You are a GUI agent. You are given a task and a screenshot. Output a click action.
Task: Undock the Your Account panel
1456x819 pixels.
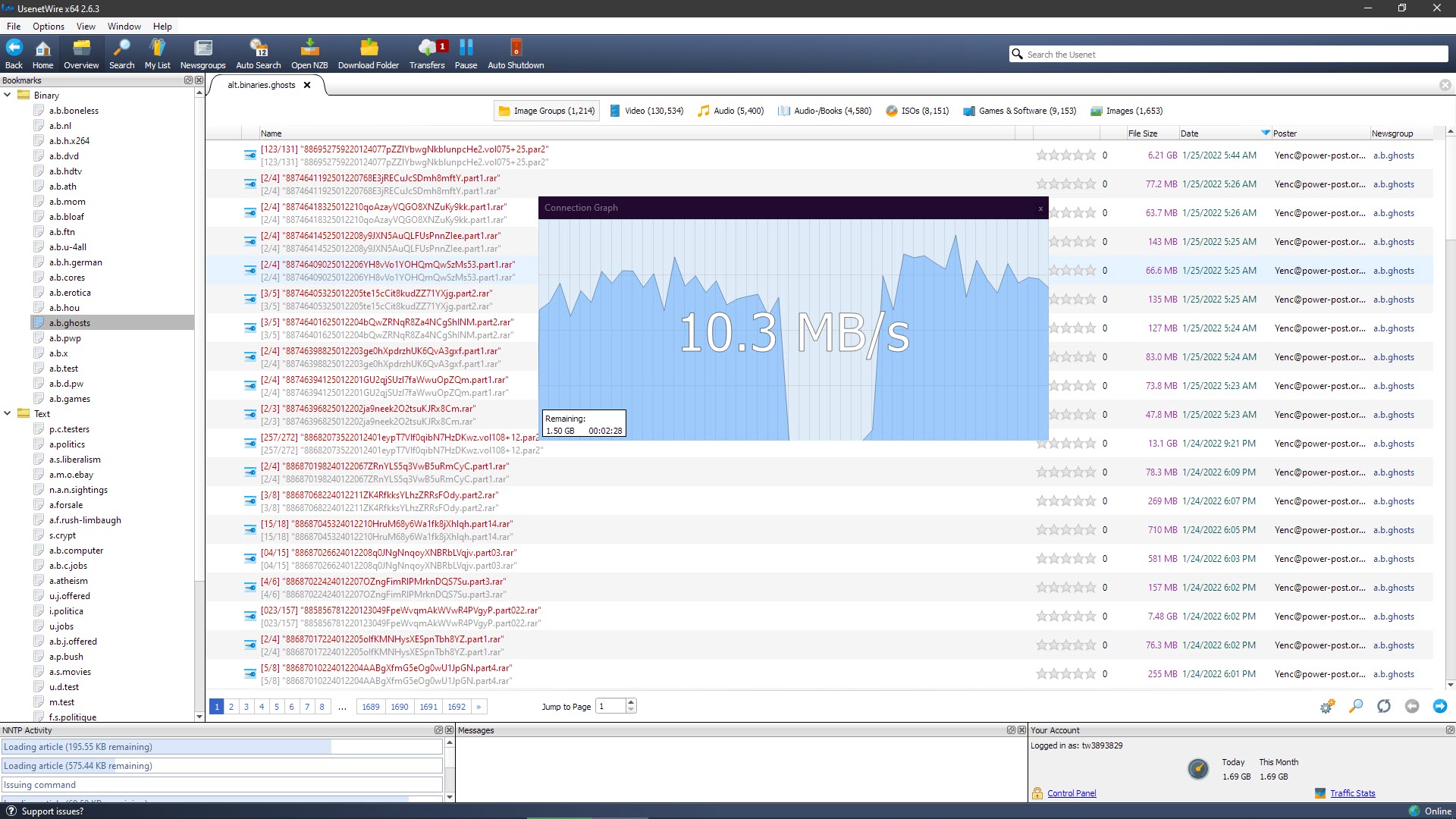[1450, 730]
